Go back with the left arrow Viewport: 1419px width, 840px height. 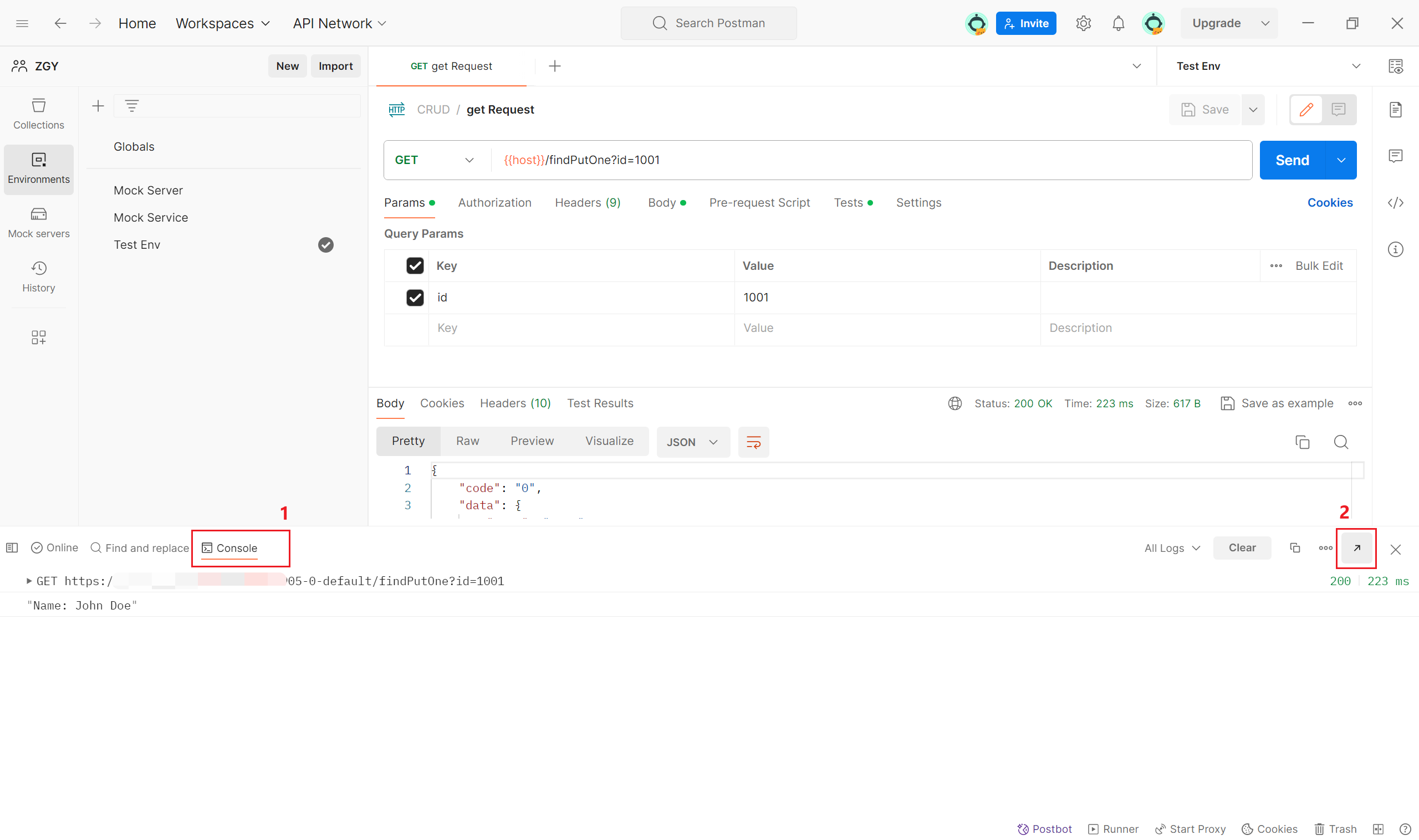pyautogui.click(x=60, y=23)
